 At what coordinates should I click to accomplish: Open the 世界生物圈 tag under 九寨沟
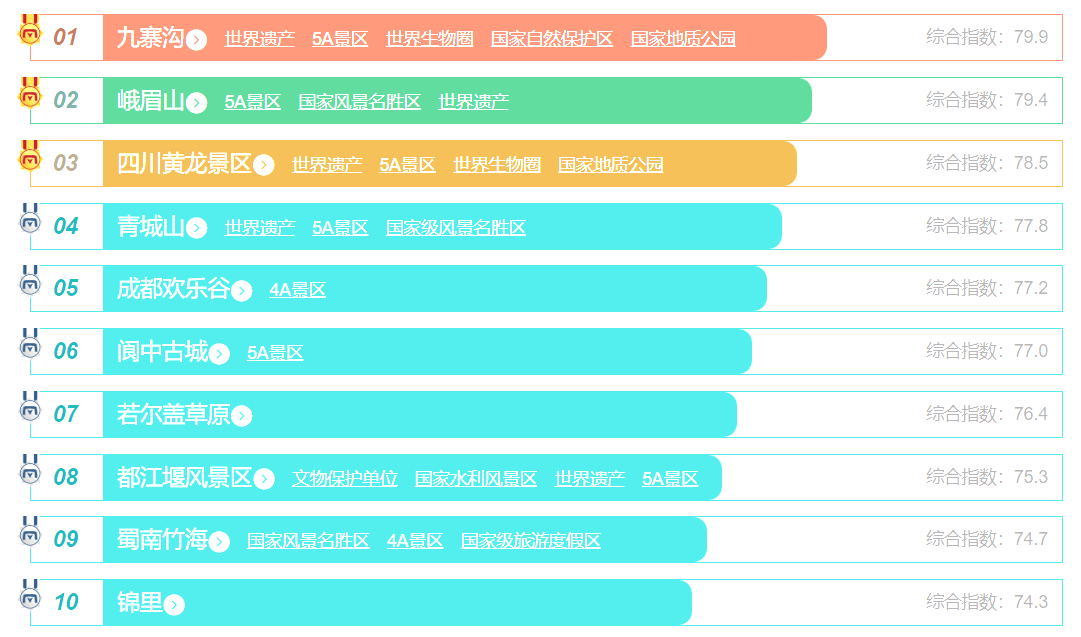click(x=429, y=39)
